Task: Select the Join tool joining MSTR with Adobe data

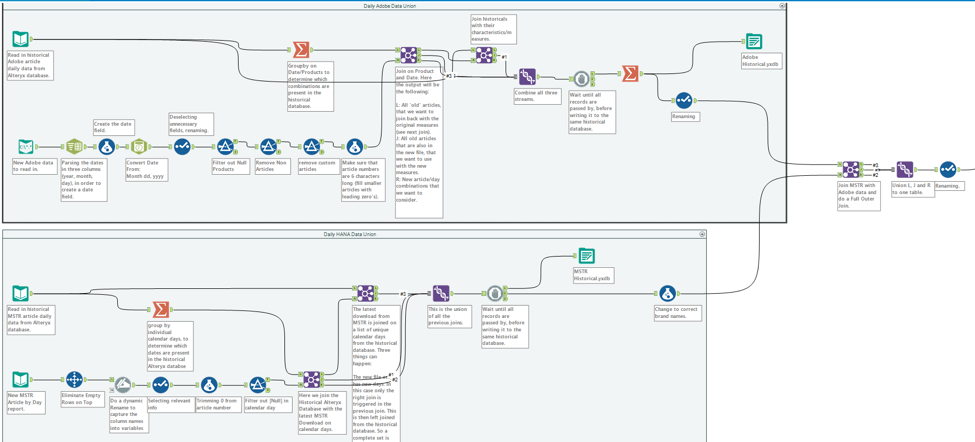Action: point(851,168)
